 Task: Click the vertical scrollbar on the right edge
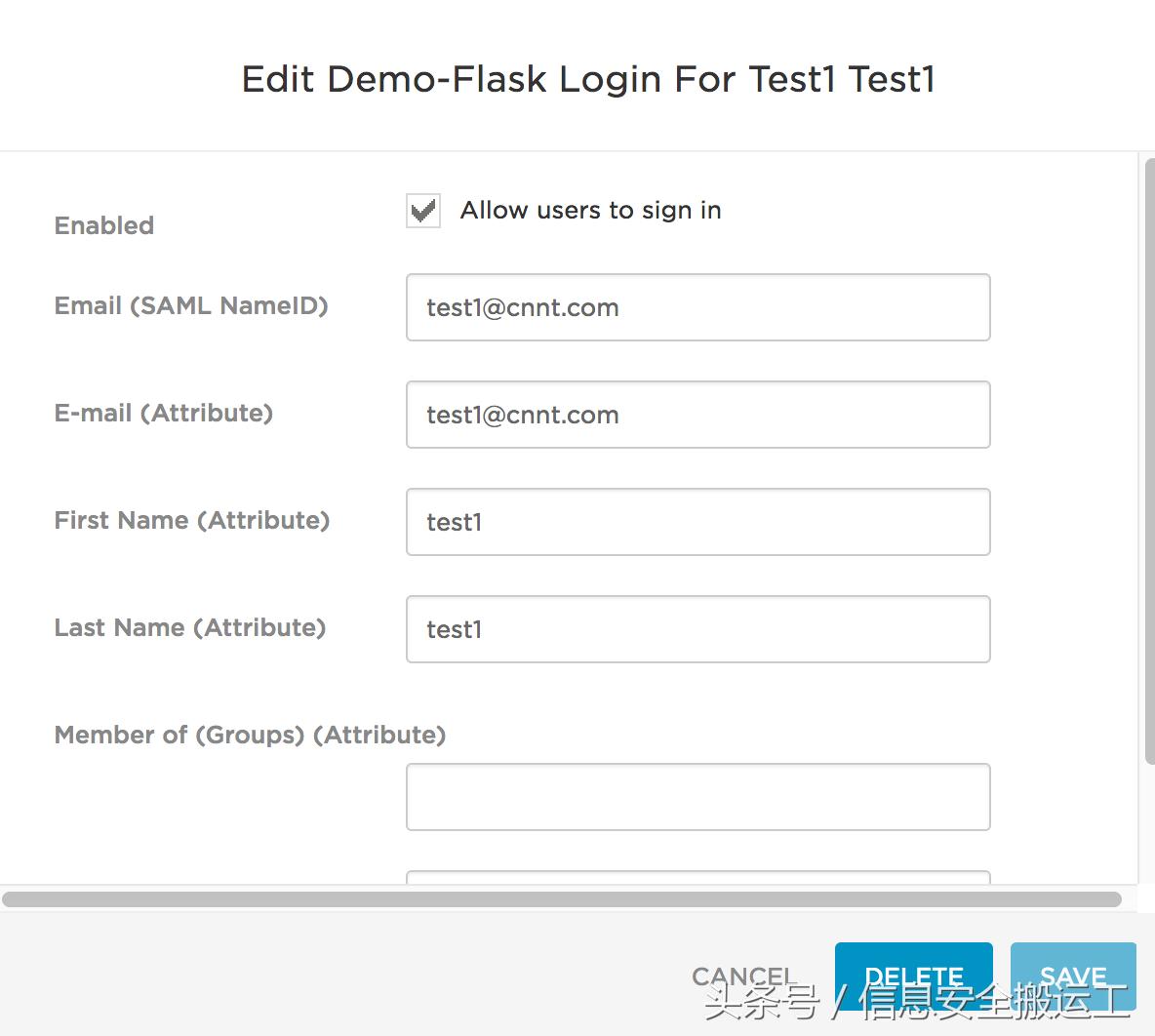pyautogui.click(x=1149, y=458)
